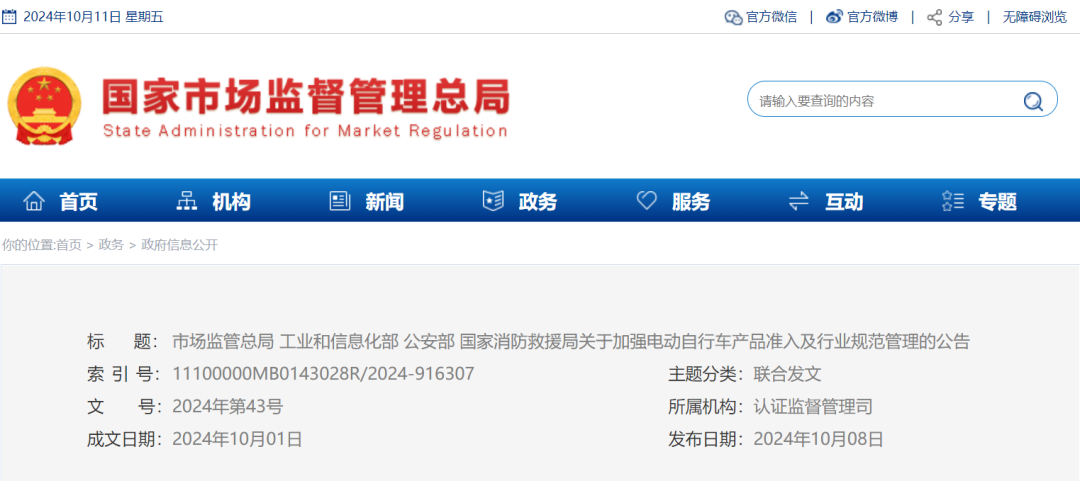1080x481 pixels.
Task: Go to 政务 in the breadcrumb
Action: [111, 245]
